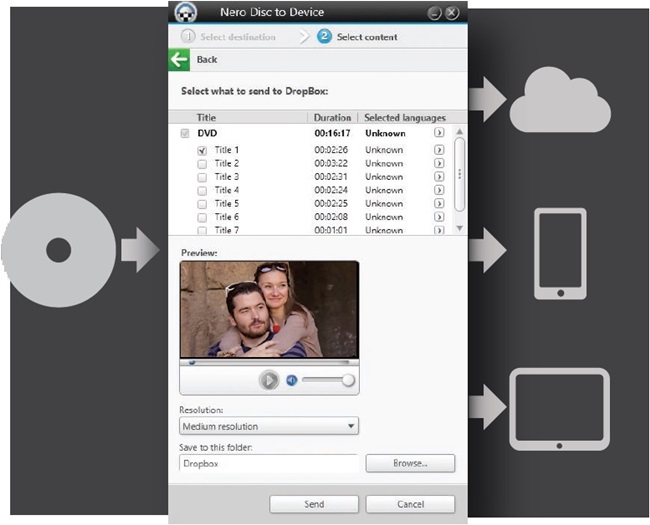Click the Selected languages column header

point(405,118)
